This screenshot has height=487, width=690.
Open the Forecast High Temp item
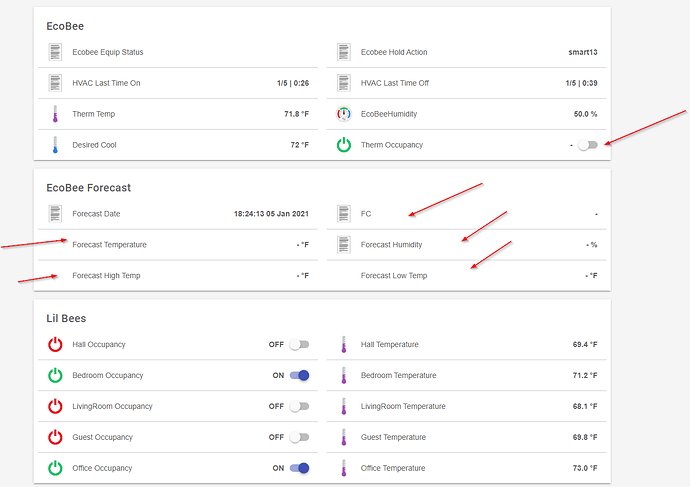(178, 275)
